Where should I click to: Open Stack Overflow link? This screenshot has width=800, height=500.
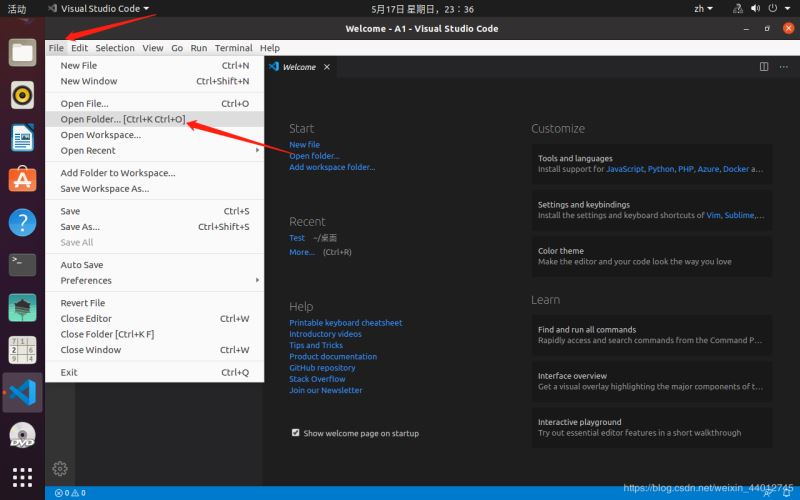click(x=317, y=379)
